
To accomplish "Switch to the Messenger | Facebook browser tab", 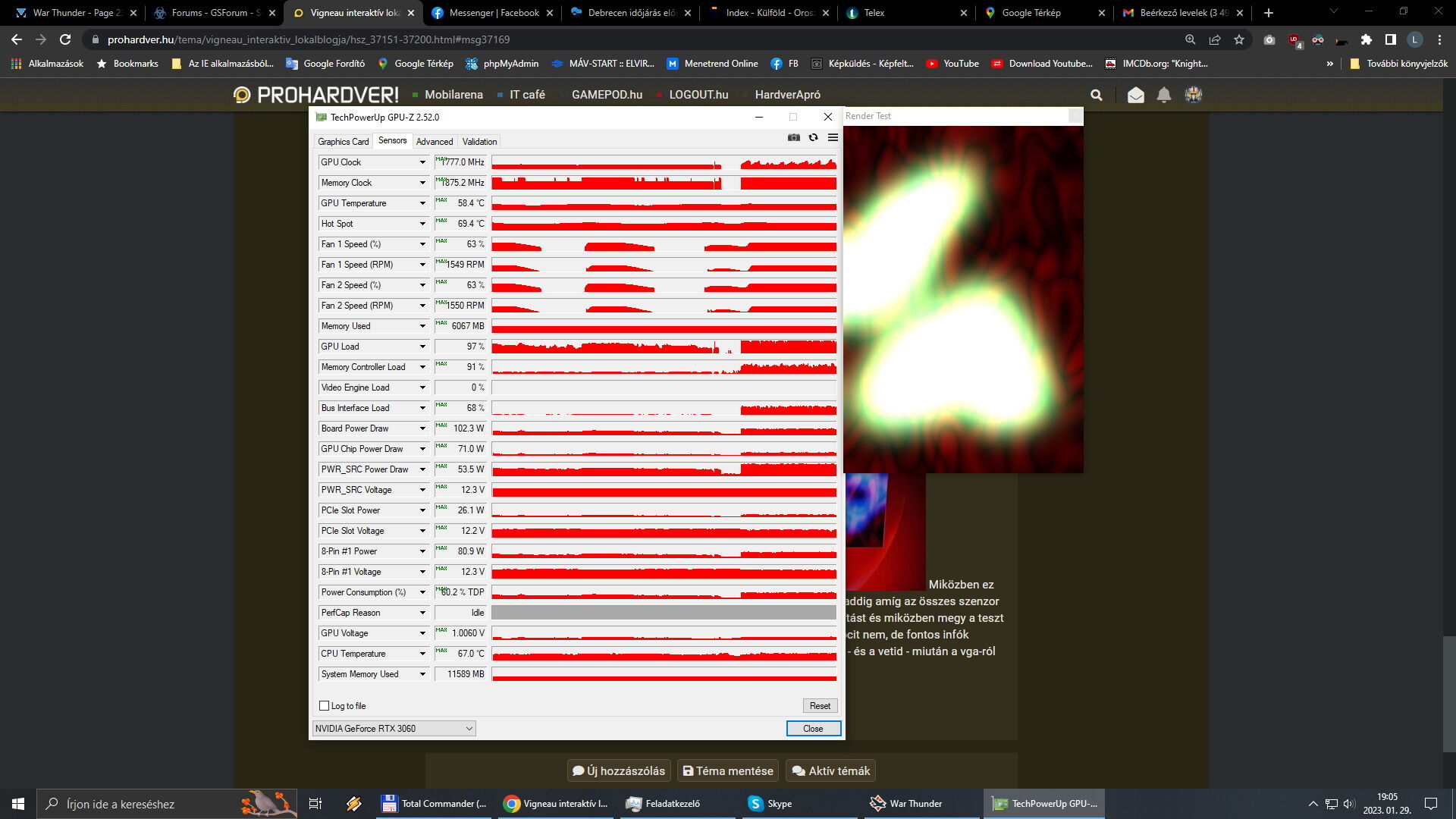I will [x=494, y=13].
